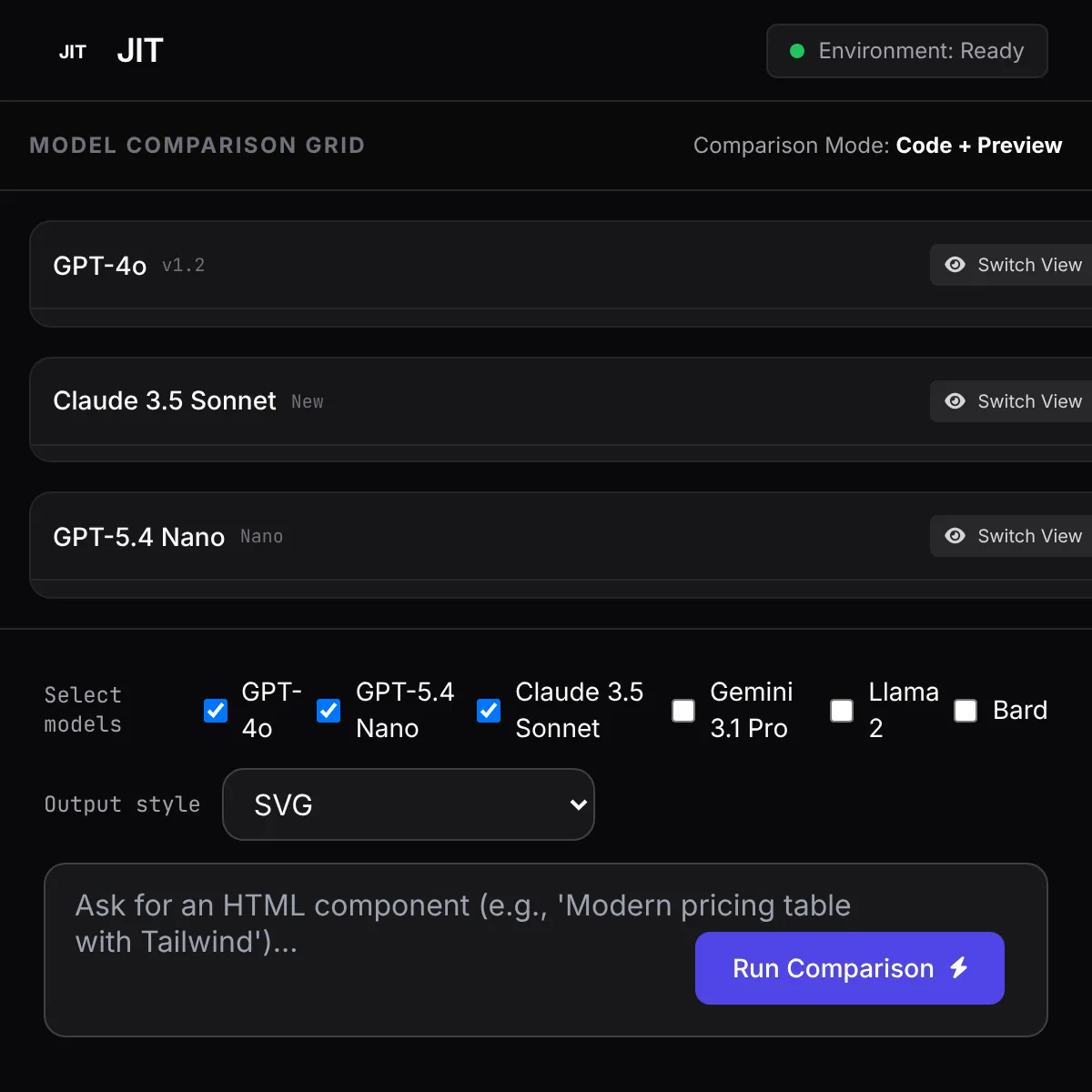The width and height of the screenshot is (1092, 1092).
Task: Click the v1.2 version tag
Action: (184, 266)
